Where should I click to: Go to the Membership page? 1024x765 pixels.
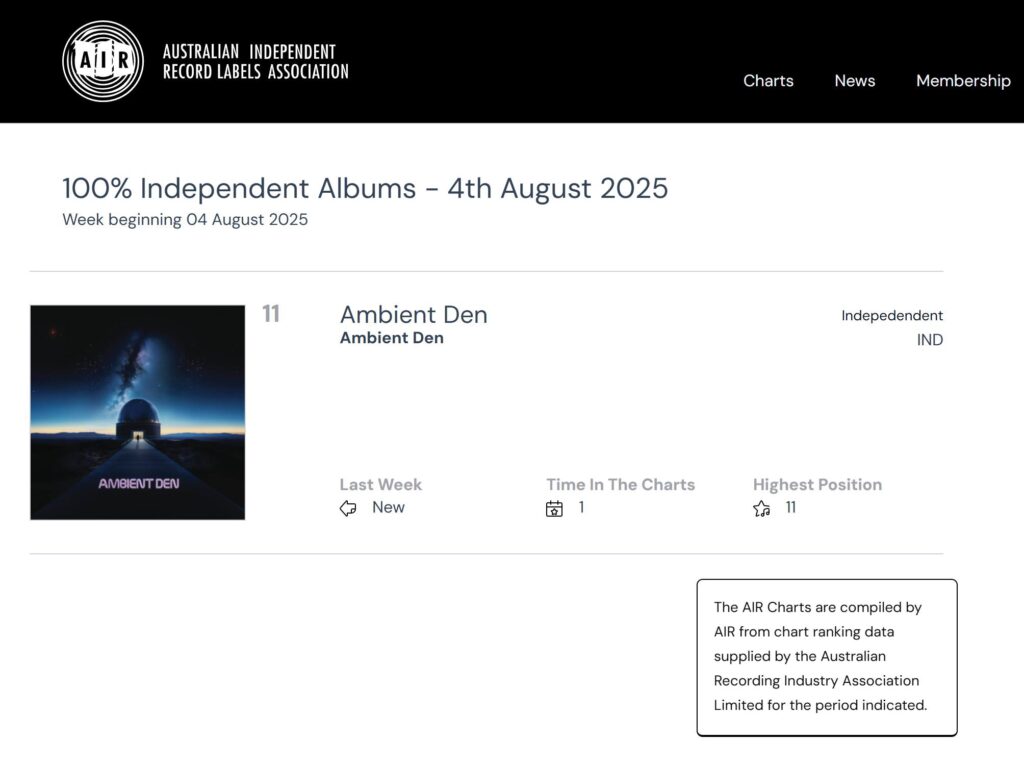963,81
